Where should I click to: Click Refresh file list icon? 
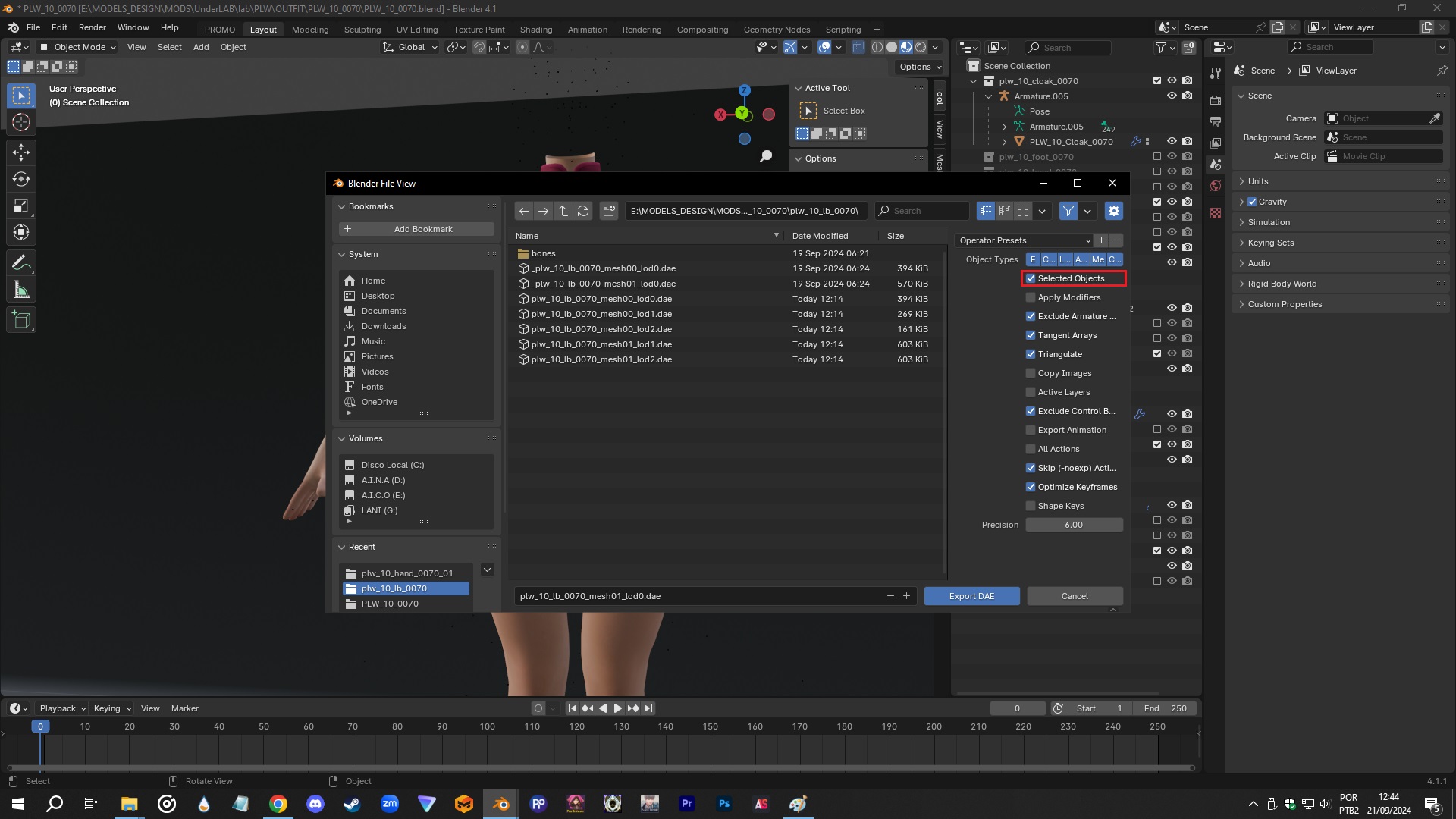pos(583,211)
